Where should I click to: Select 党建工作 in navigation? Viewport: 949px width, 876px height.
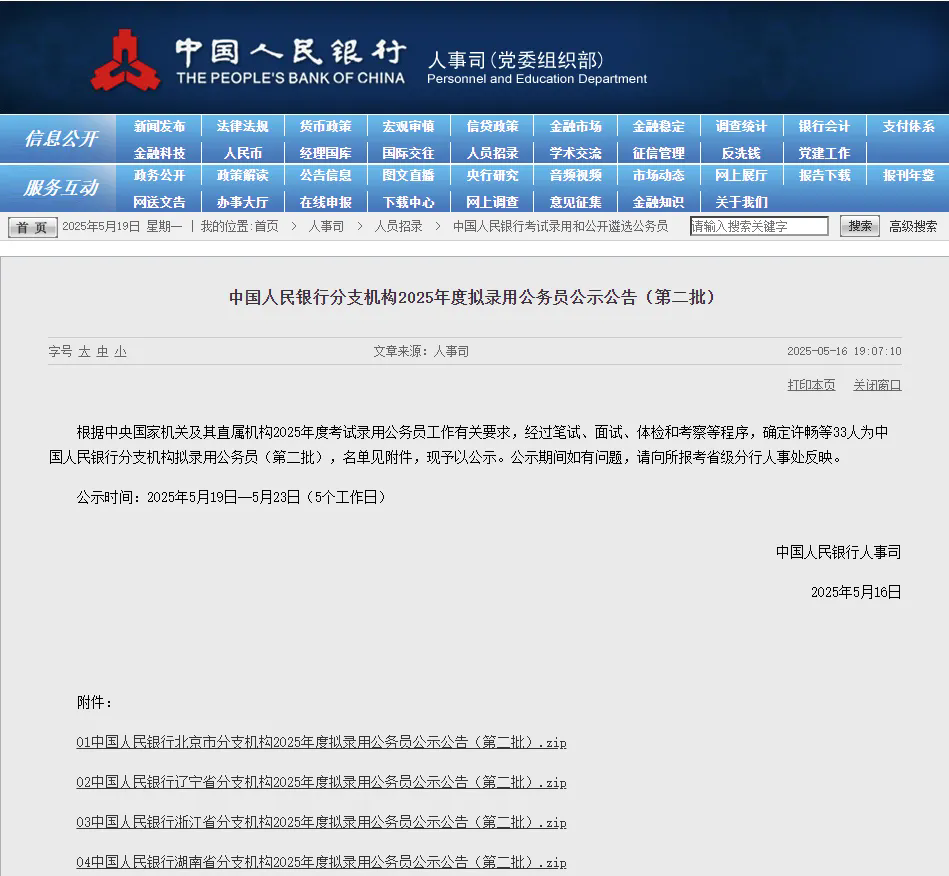[x=824, y=153]
